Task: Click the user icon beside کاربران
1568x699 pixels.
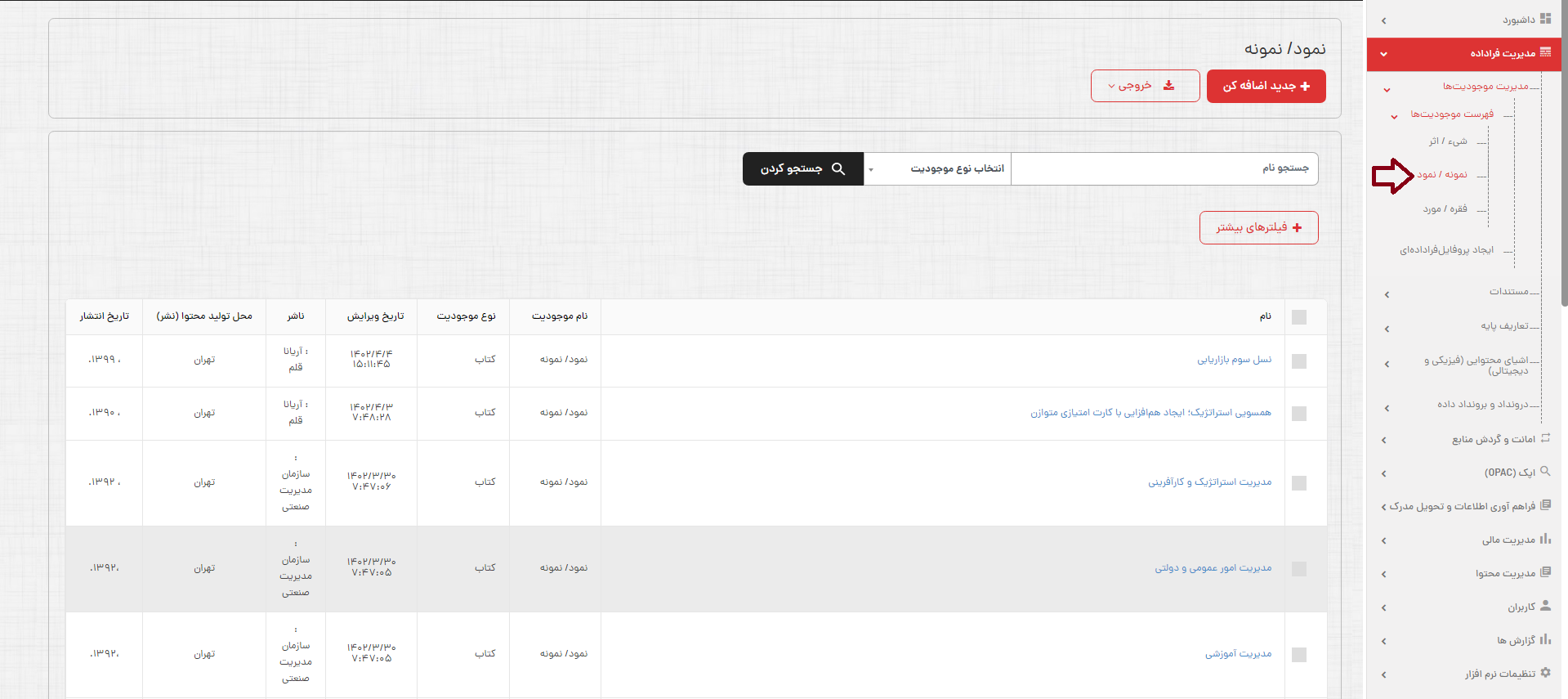Action: (x=1545, y=606)
